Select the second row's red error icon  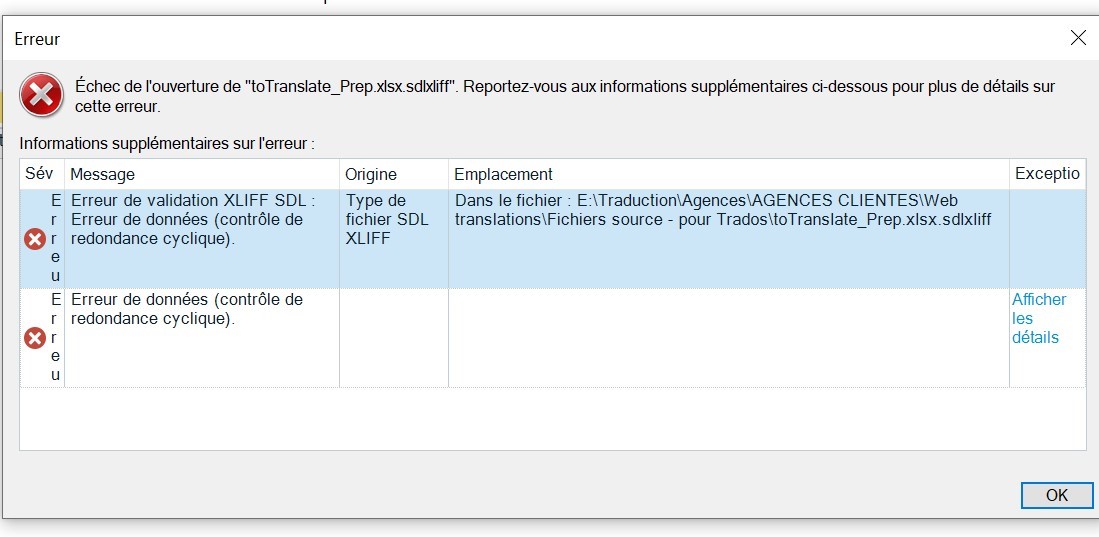(x=35, y=339)
